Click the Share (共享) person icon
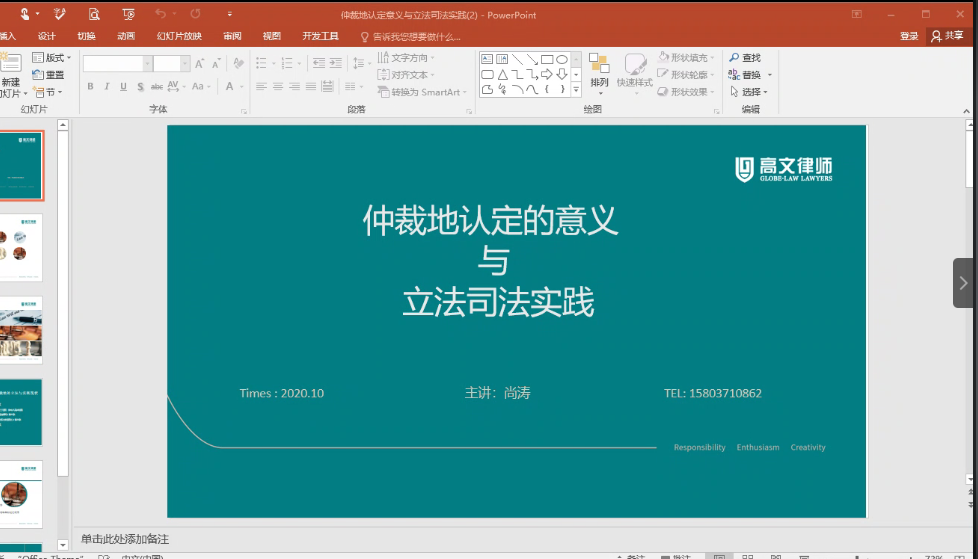The image size is (978, 559). [x=936, y=36]
